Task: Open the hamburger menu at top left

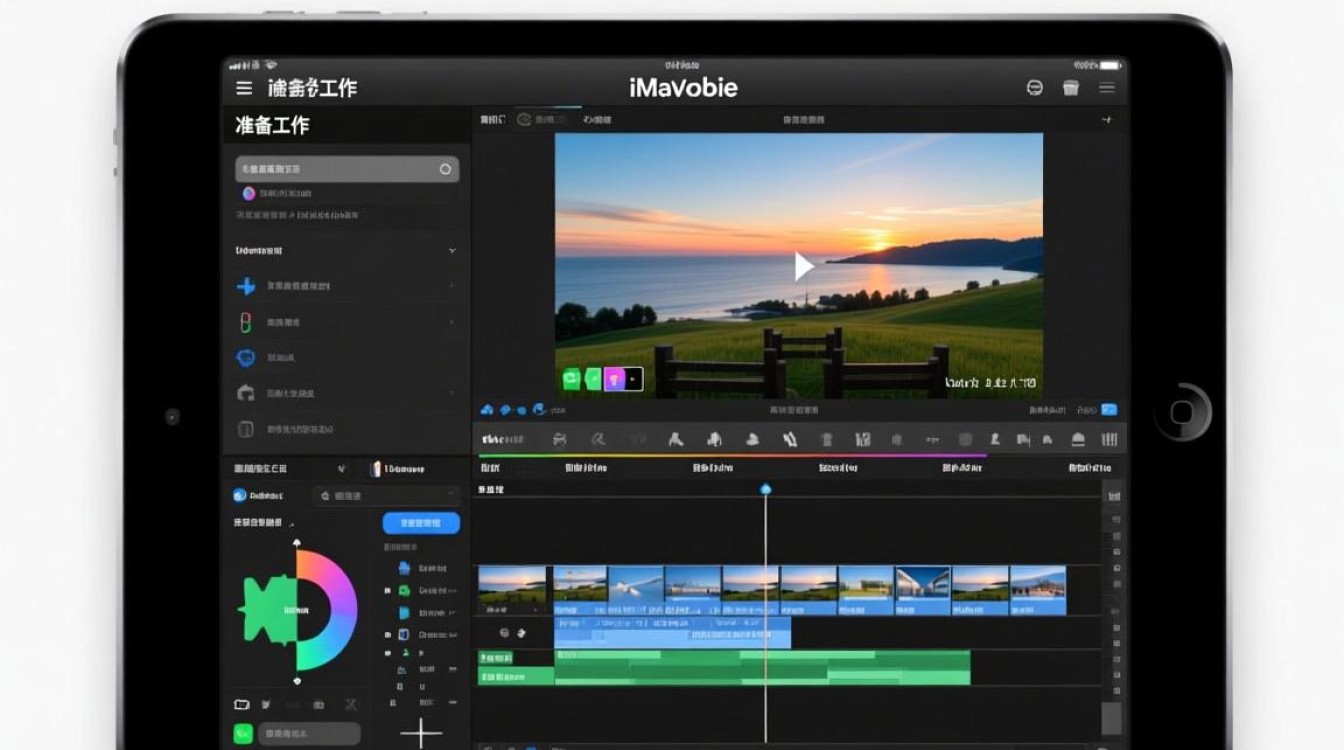Action: (244, 88)
